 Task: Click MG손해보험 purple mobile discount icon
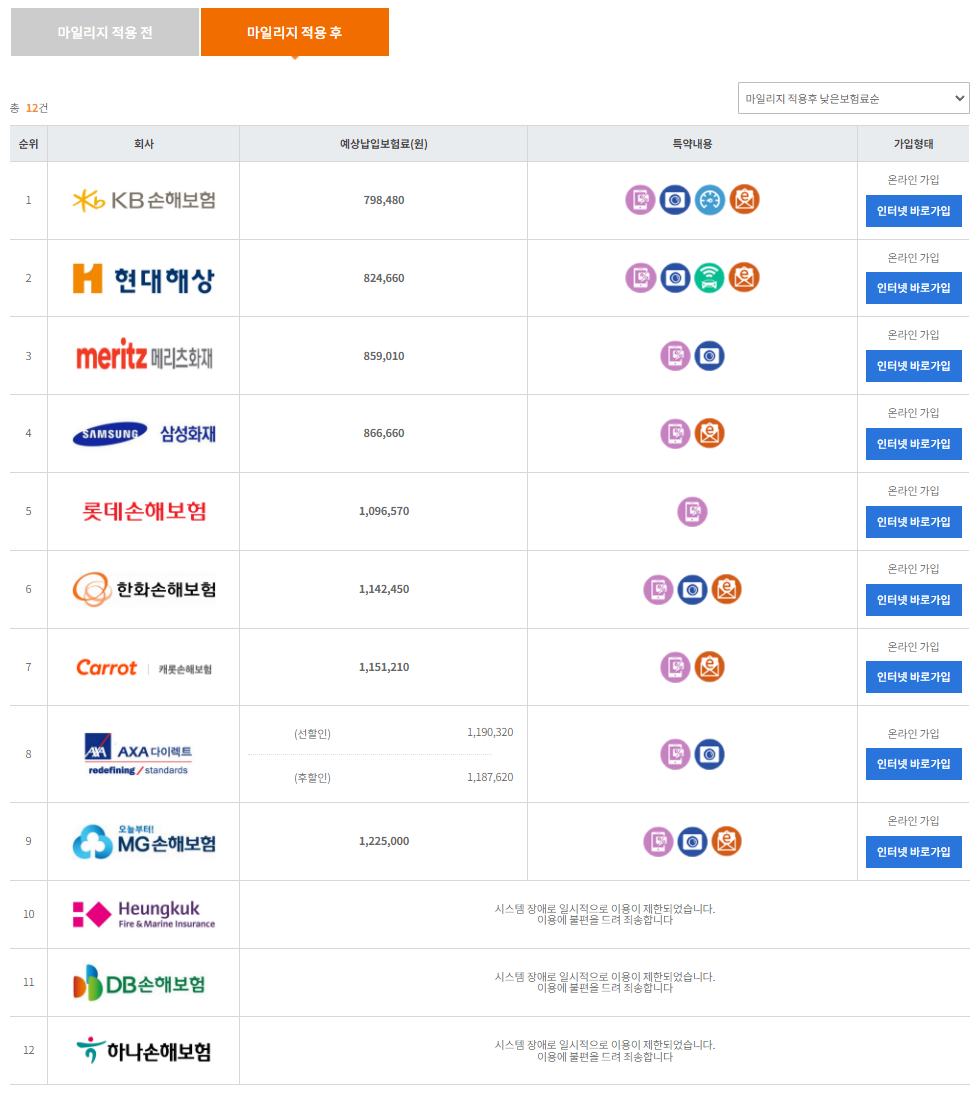click(x=658, y=841)
